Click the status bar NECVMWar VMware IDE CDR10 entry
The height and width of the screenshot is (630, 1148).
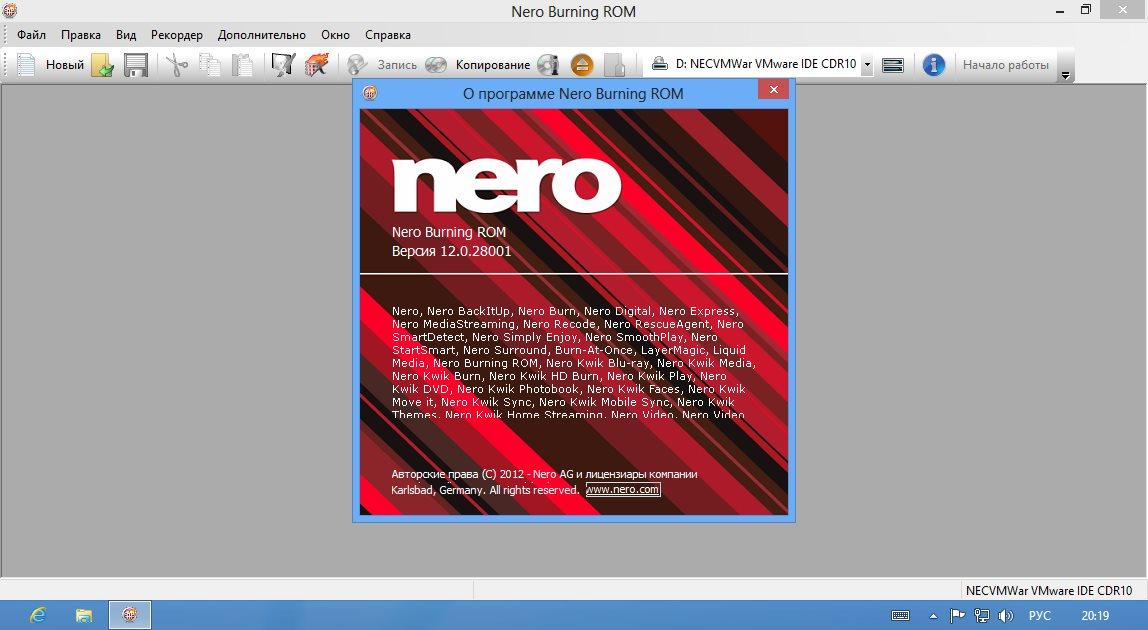point(1048,590)
